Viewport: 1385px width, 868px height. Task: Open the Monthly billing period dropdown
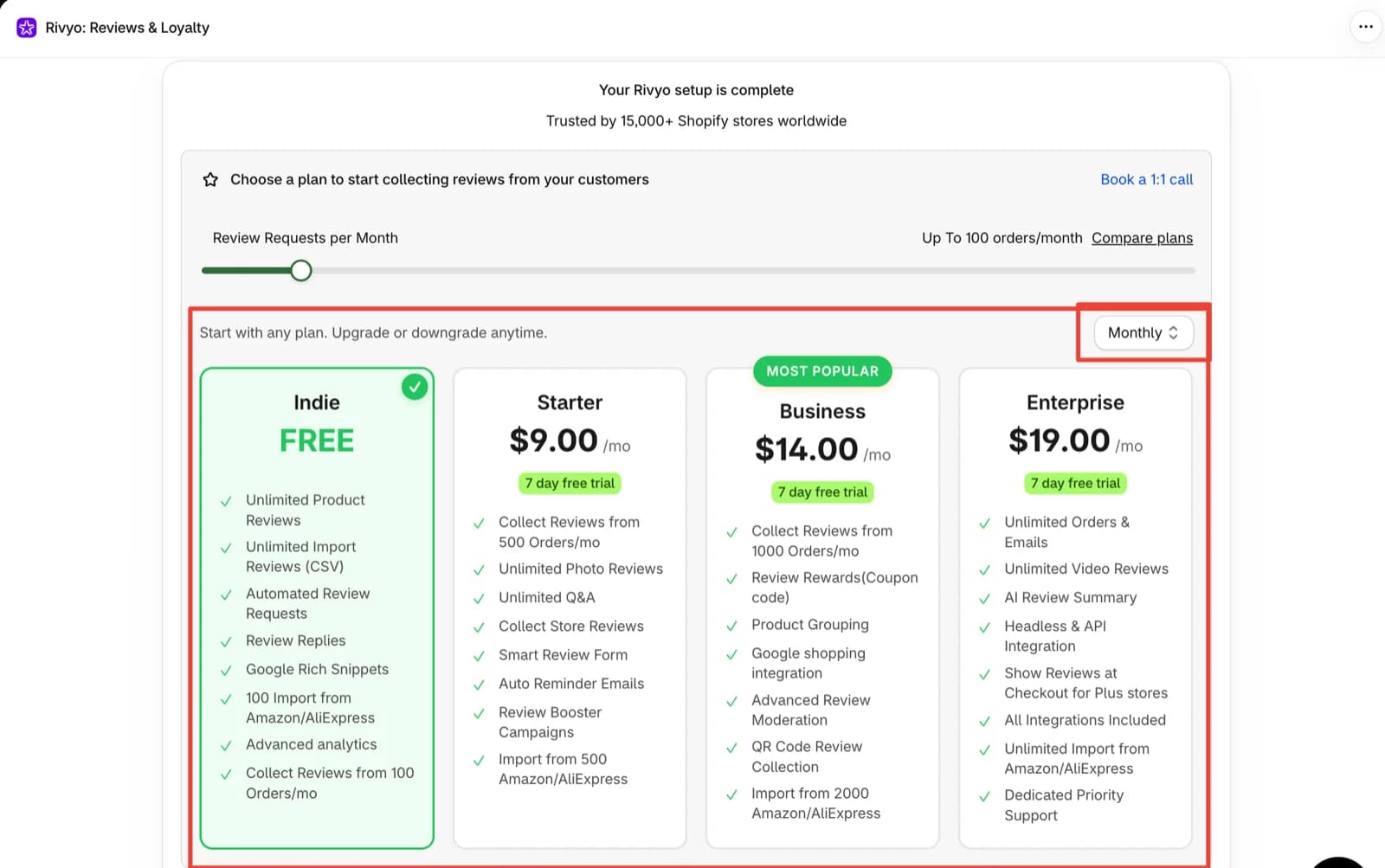1143,333
